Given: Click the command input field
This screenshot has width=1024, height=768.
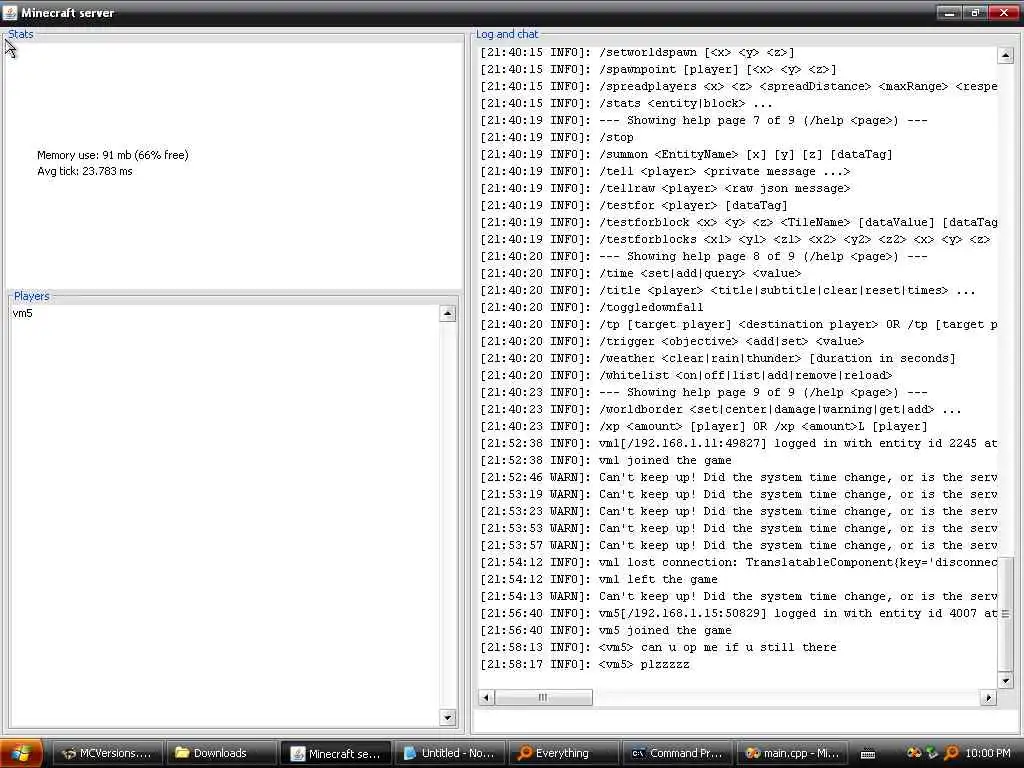Looking at the screenshot, I should [x=745, y=720].
